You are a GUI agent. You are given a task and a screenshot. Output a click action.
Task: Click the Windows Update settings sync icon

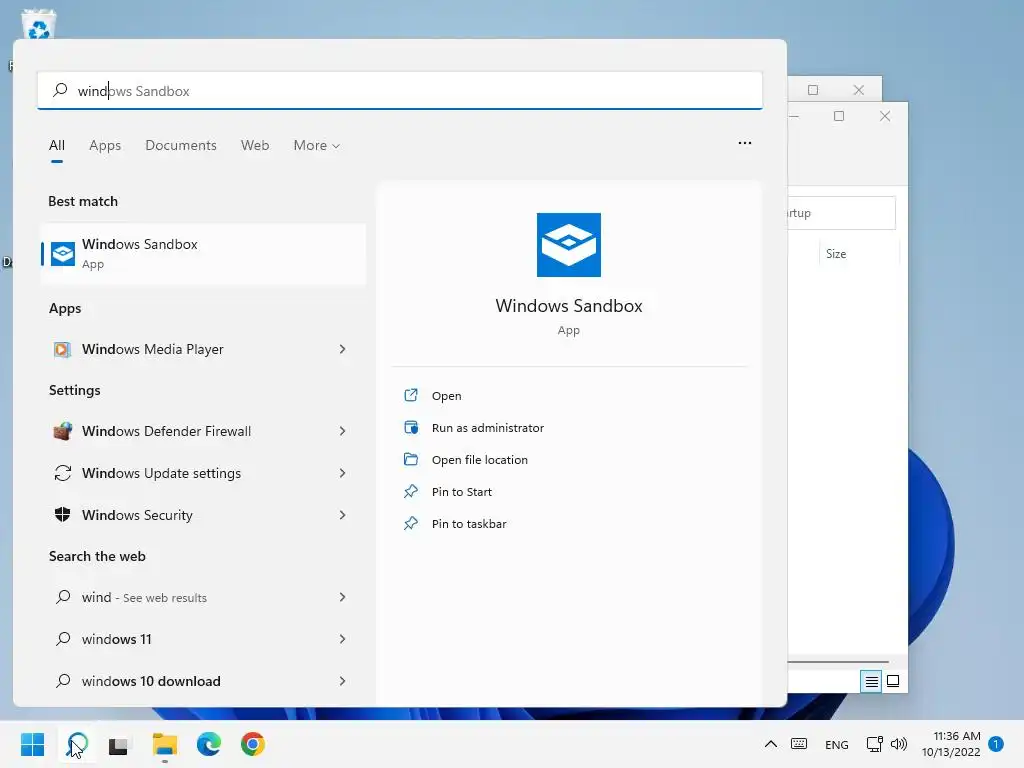click(x=63, y=473)
